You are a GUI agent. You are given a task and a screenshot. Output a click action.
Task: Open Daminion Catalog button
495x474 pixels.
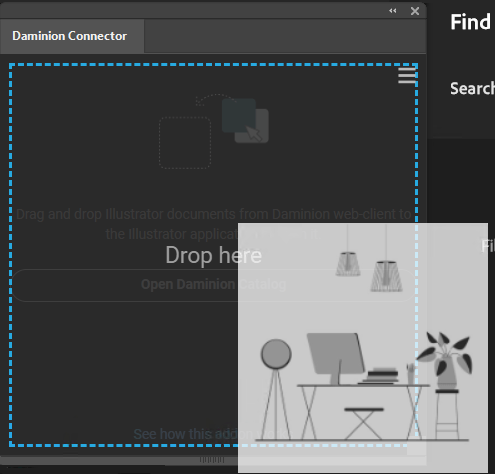tap(213, 285)
